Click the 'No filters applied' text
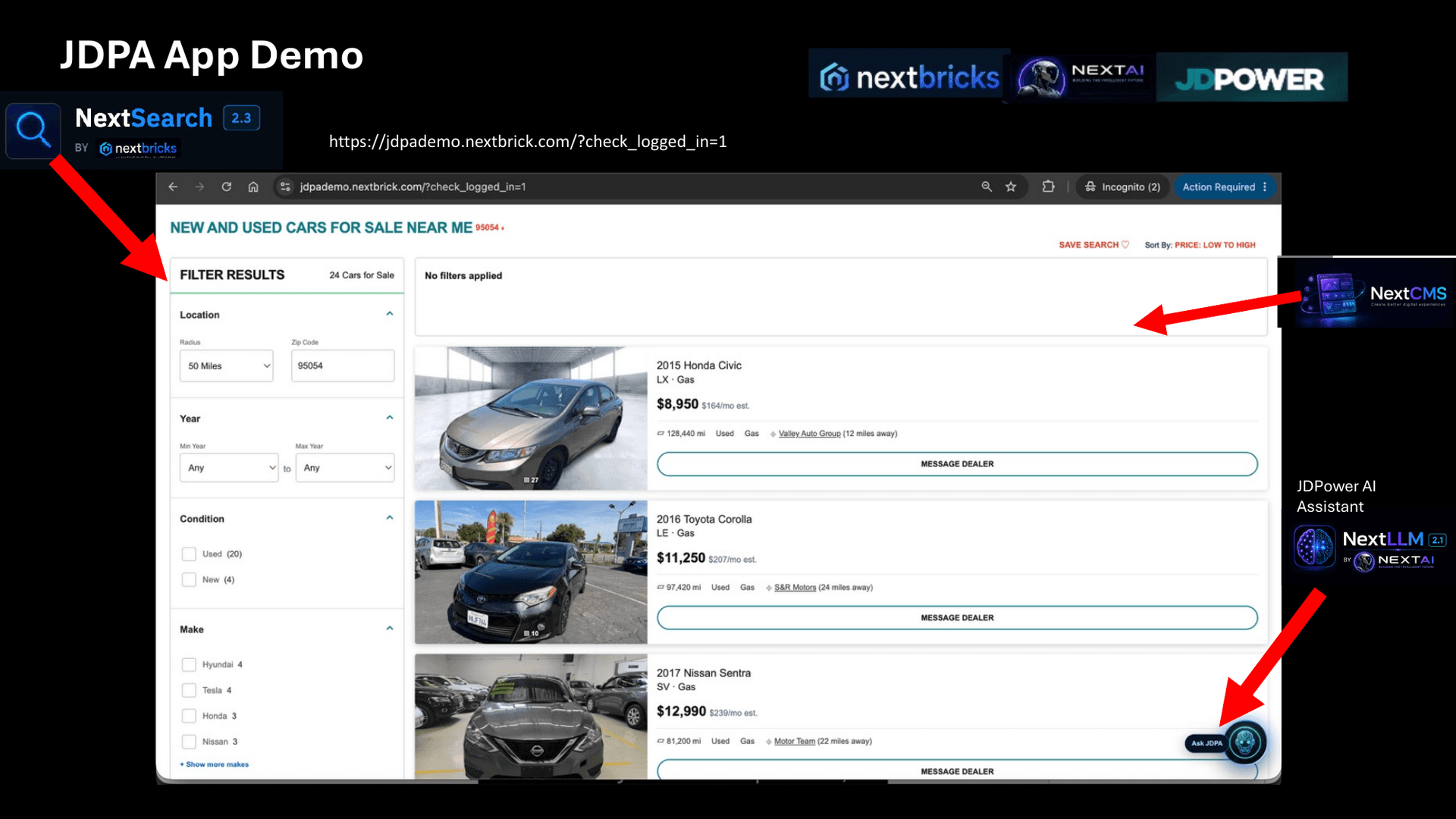The height and width of the screenshot is (819, 1456). click(x=463, y=276)
